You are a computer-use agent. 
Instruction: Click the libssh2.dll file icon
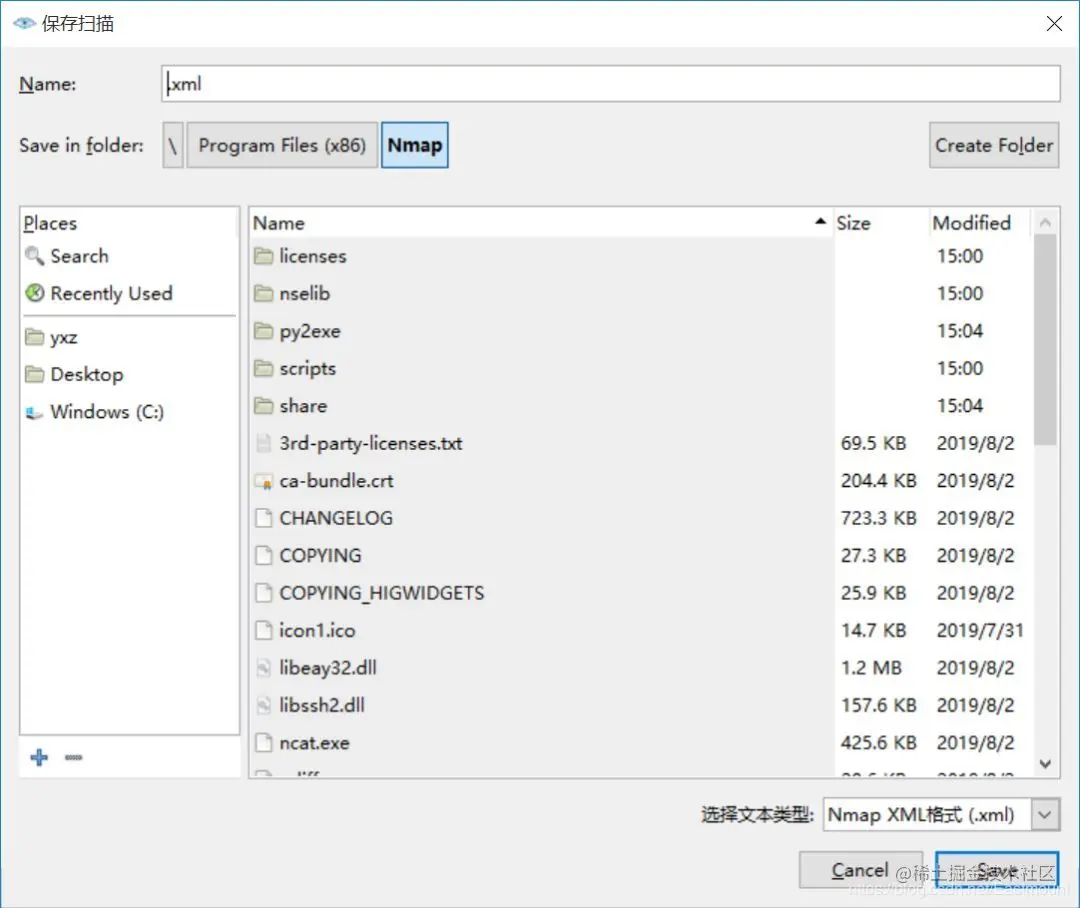tap(263, 705)
